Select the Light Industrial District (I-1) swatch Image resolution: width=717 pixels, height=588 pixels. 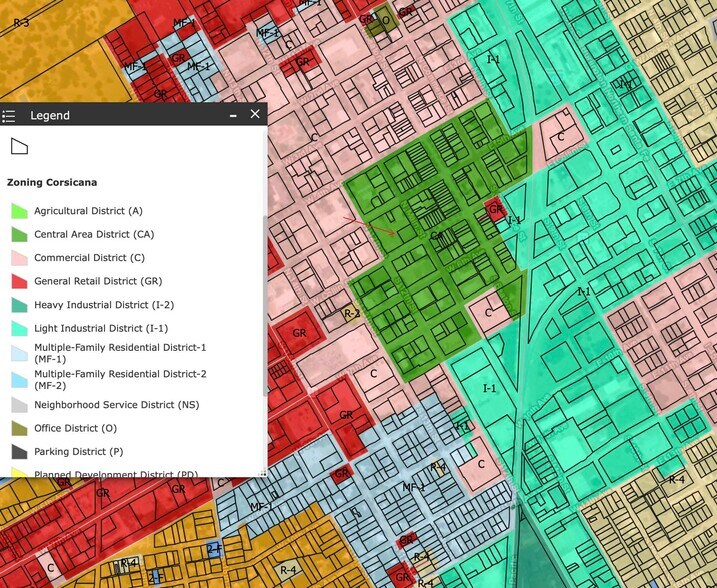coord(19,328)
